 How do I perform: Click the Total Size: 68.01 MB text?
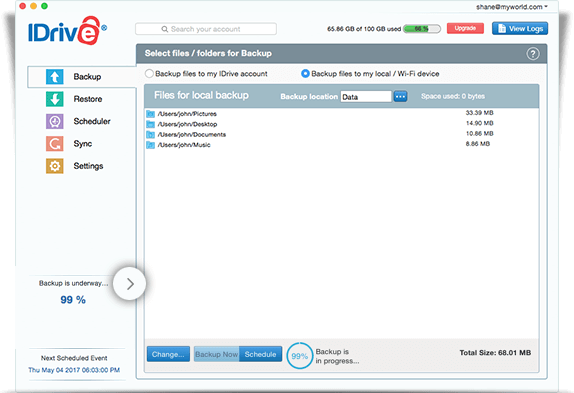pyautogui.click(x=495, y=353)
